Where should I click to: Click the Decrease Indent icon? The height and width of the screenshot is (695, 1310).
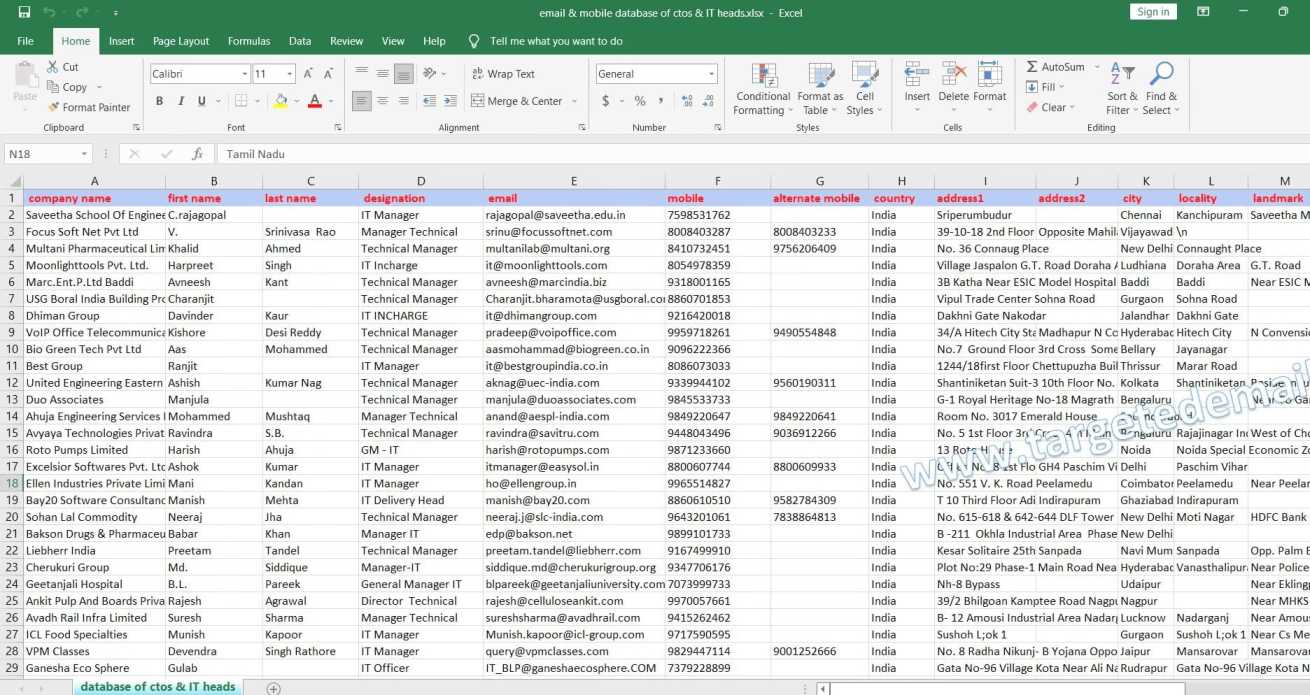(x=428, y=101)
